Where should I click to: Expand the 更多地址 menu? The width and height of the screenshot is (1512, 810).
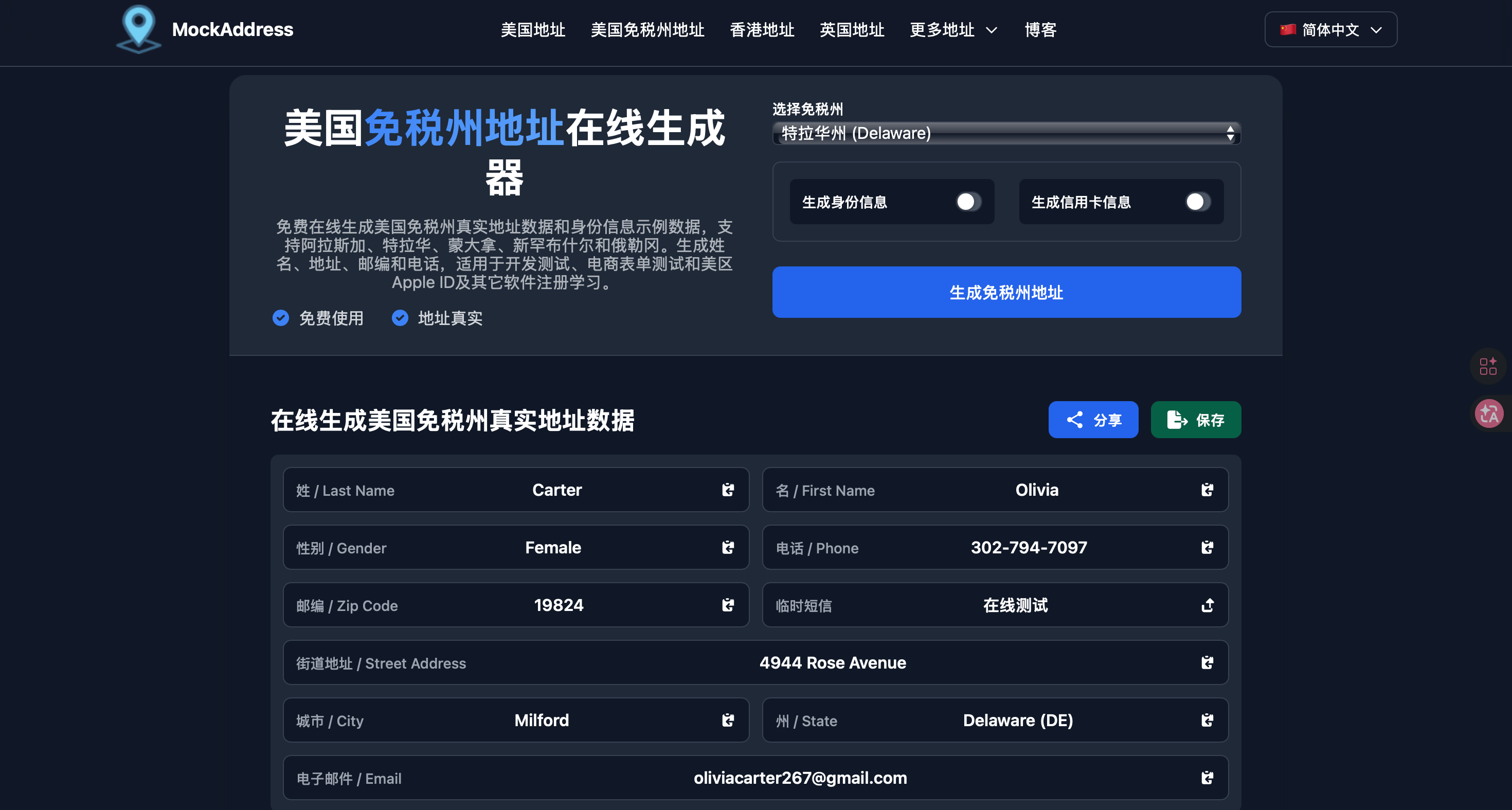pos(952,30)
